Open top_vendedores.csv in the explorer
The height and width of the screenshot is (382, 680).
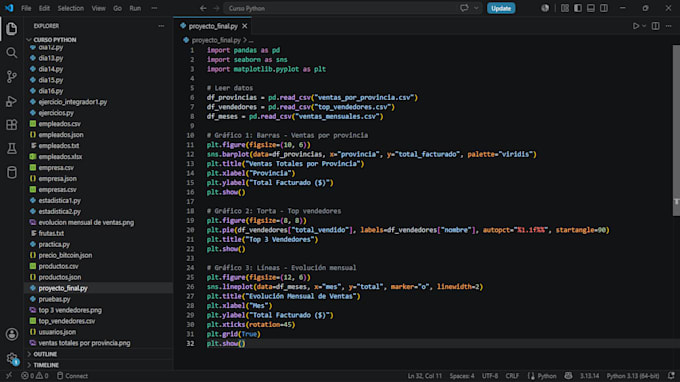coord(66,321)
